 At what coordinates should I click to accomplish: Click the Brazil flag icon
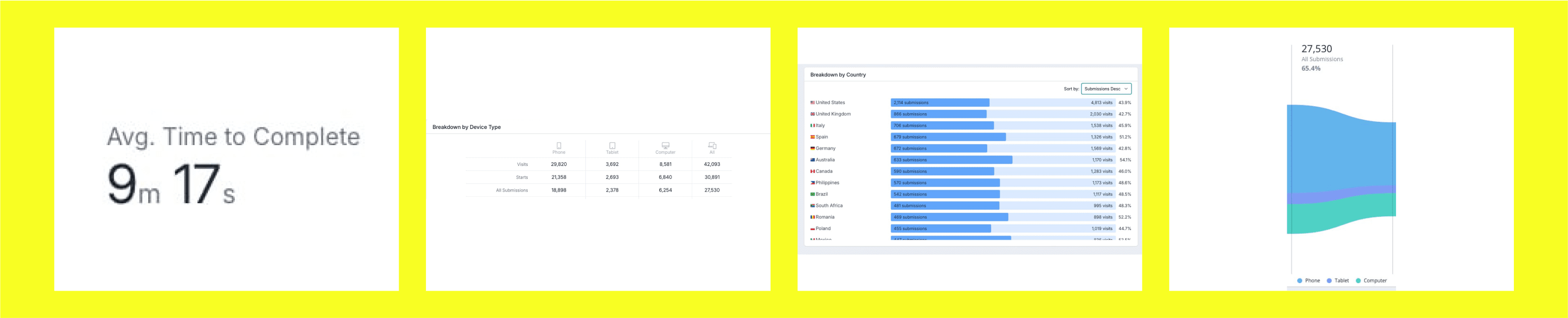(x=812, y=194)
